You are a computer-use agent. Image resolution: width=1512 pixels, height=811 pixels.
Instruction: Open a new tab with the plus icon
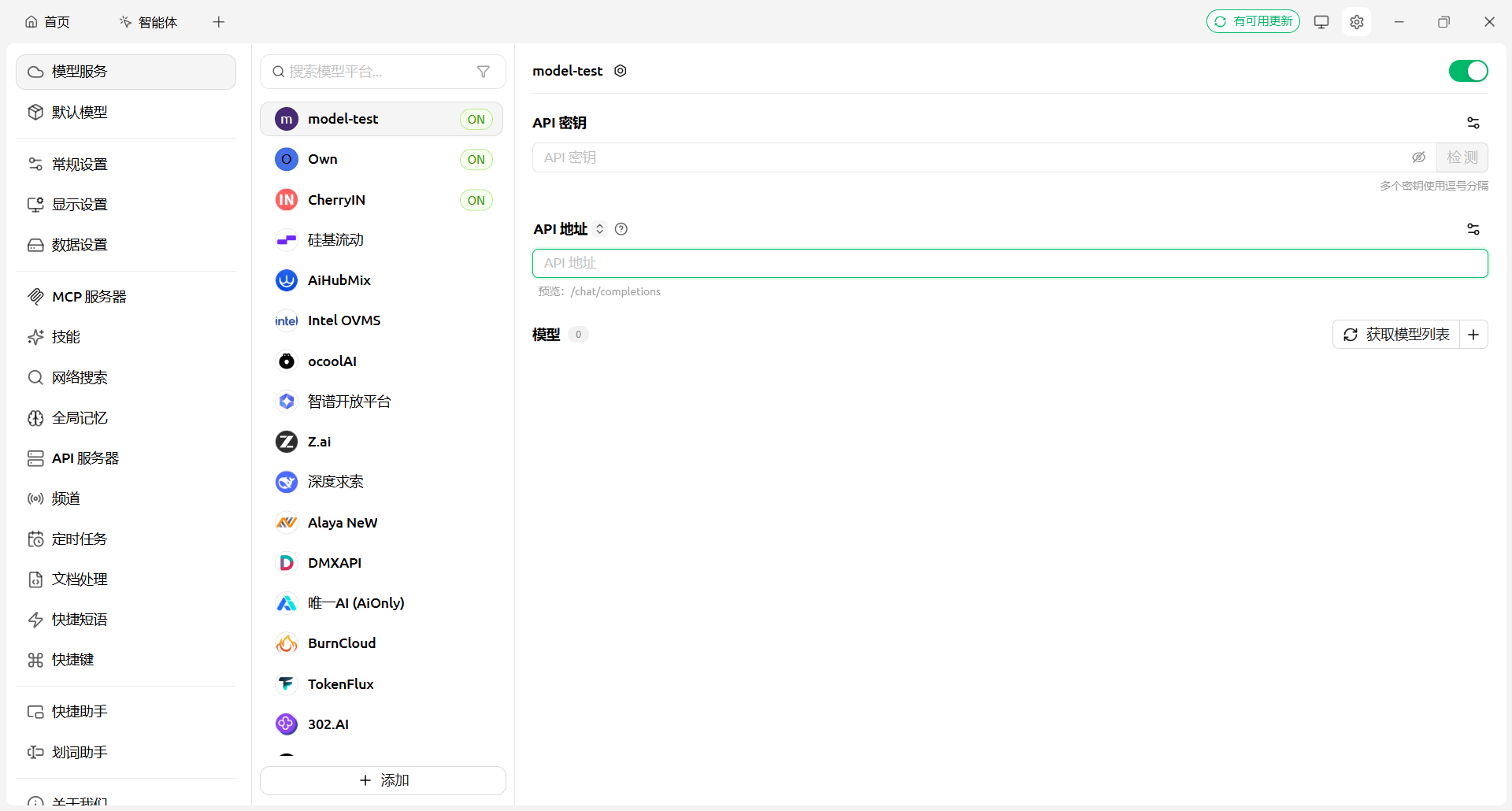(219, 22)
